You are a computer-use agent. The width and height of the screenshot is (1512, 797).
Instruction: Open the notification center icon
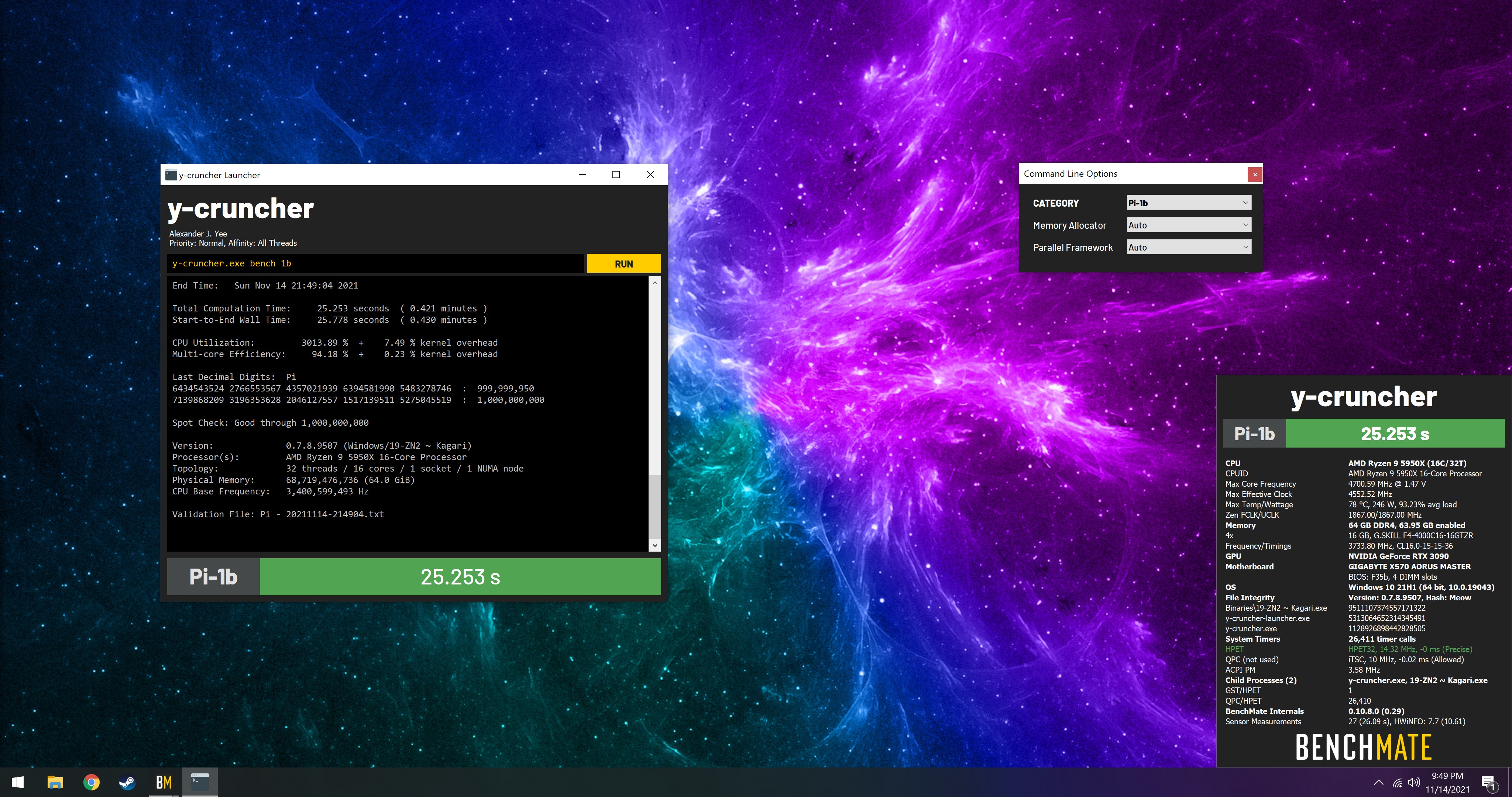[1488, 782]
